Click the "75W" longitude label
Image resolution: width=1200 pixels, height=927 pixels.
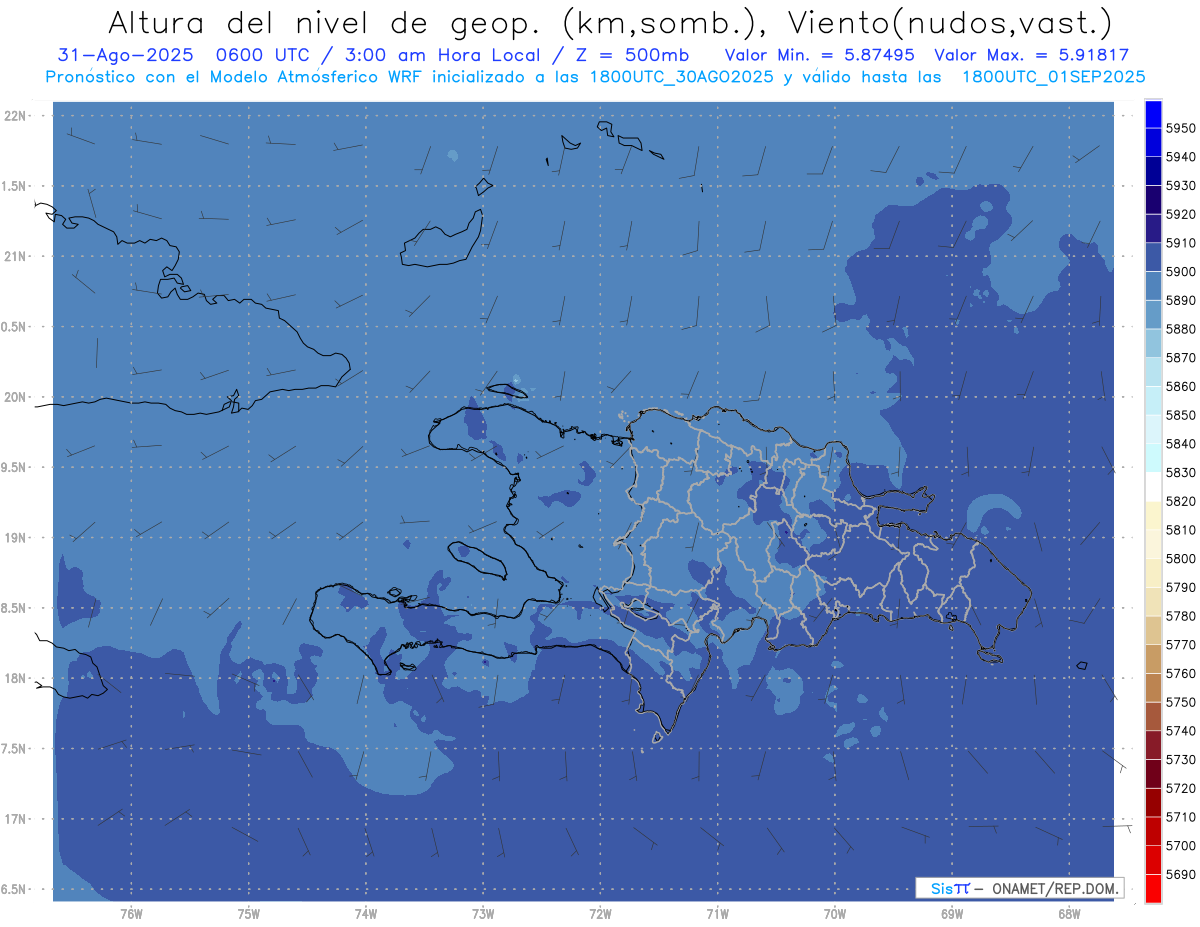coord(249,913)
